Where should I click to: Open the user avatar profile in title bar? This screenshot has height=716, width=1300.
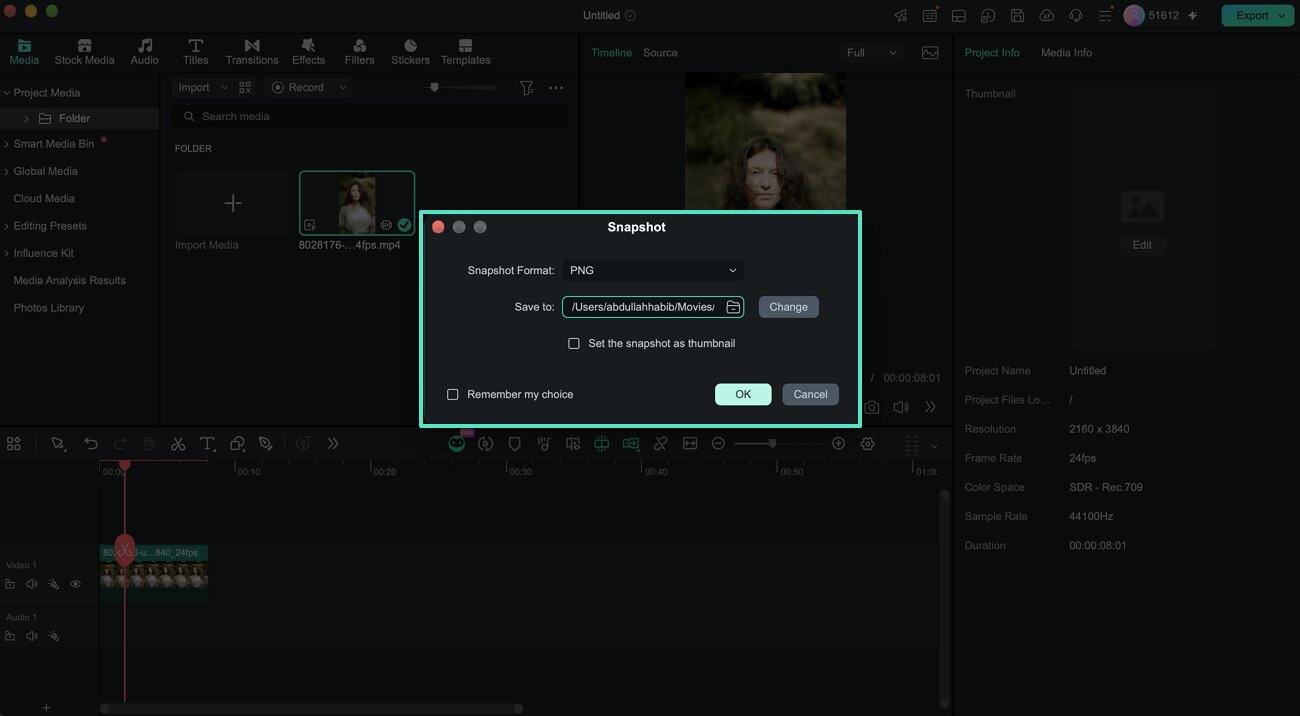coord(1134,15)
